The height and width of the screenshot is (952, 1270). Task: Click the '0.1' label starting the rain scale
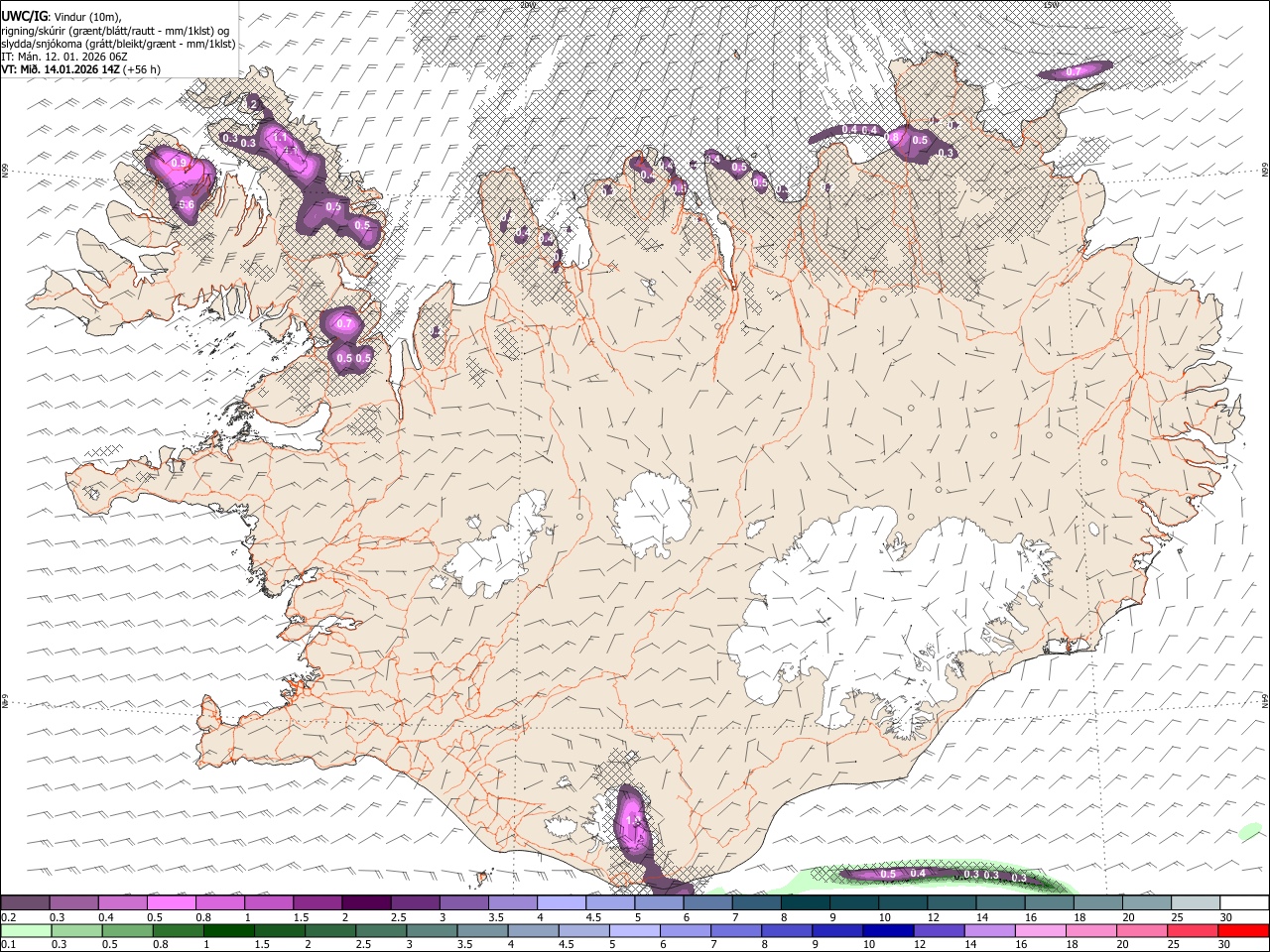point(8,945)
